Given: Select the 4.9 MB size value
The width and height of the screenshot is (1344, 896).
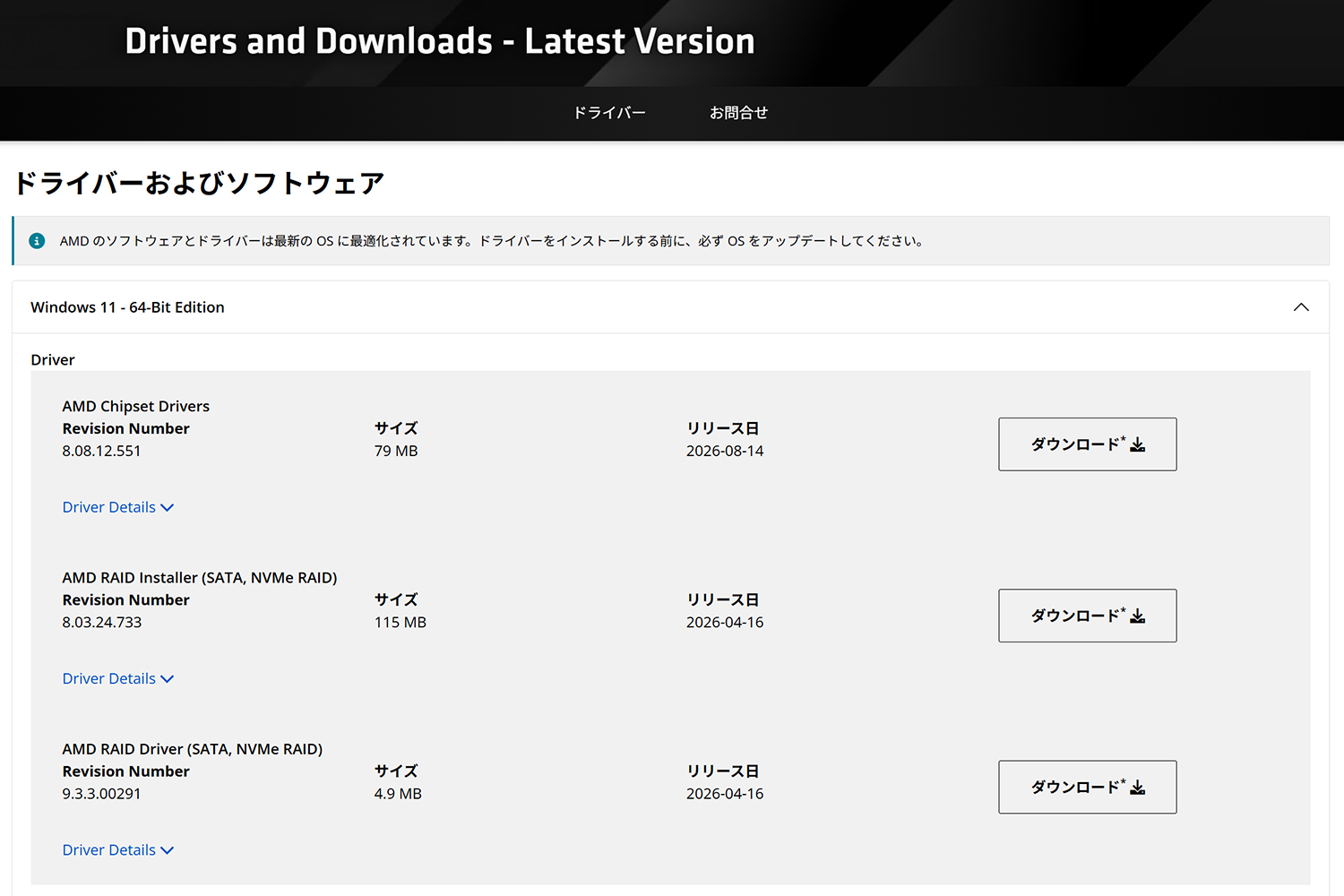Looking at the screenshot, I should (x=398, y=794).
